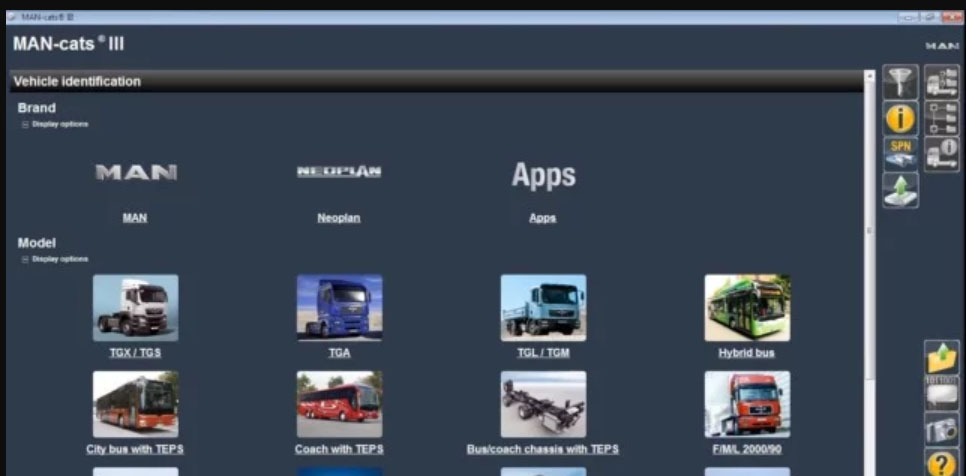The height and width of the screenshot is (476, 966).
Task: Click the camera screenshot icon
Action: click(942, 429)
